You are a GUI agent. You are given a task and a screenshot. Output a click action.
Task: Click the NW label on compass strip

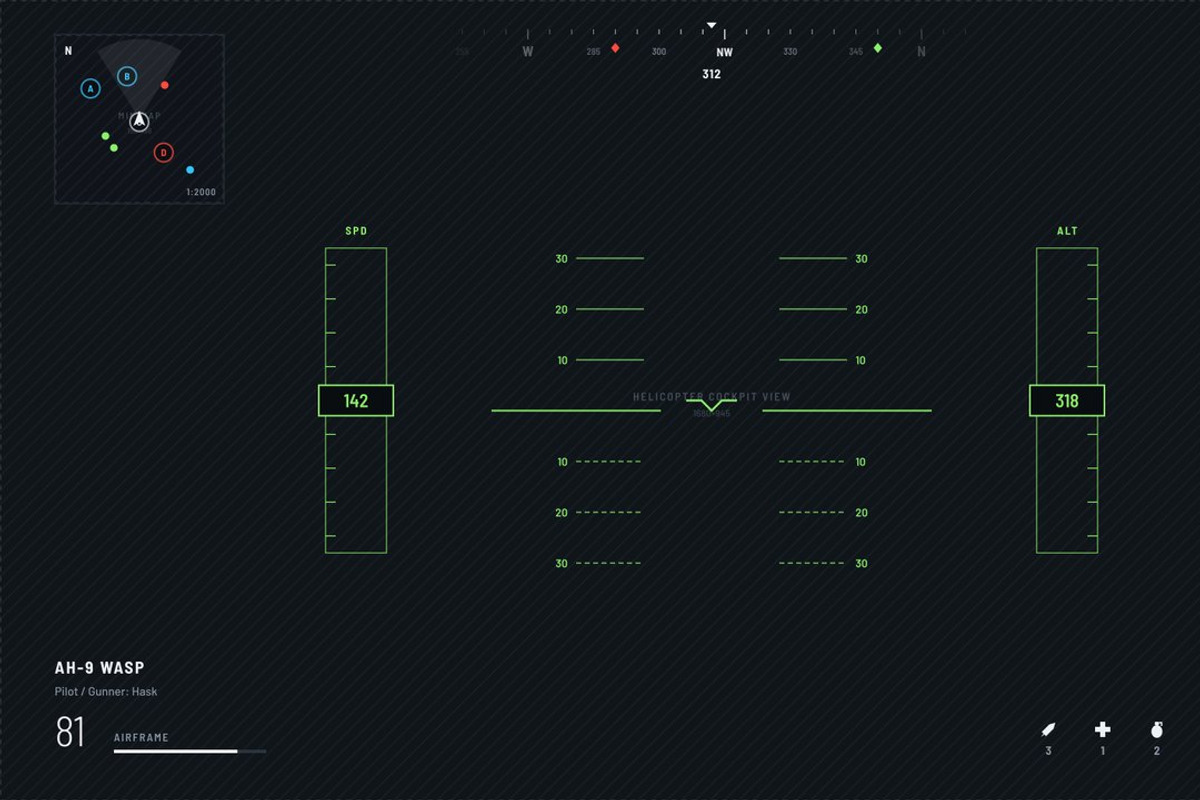[x=724, y=52]
